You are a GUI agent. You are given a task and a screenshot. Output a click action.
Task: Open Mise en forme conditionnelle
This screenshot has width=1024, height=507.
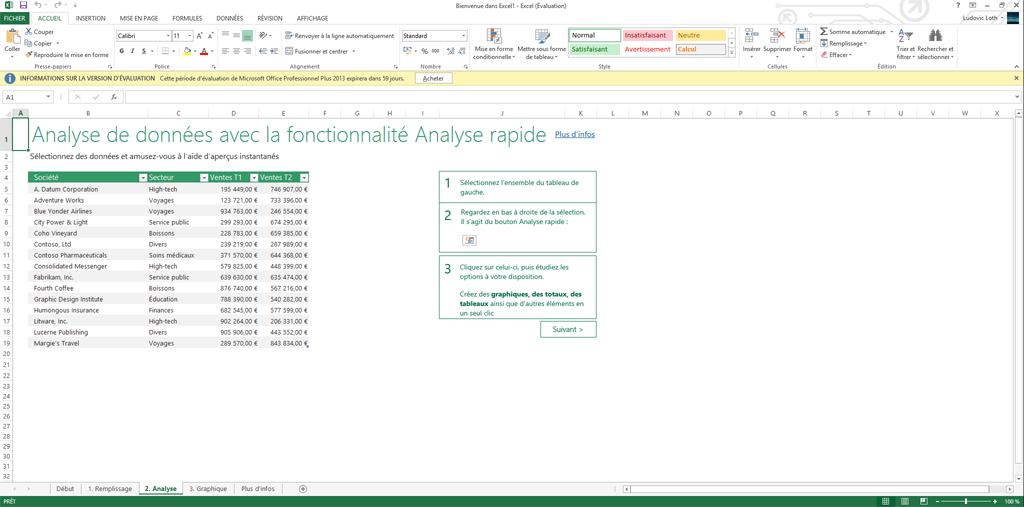pos(494,44)
